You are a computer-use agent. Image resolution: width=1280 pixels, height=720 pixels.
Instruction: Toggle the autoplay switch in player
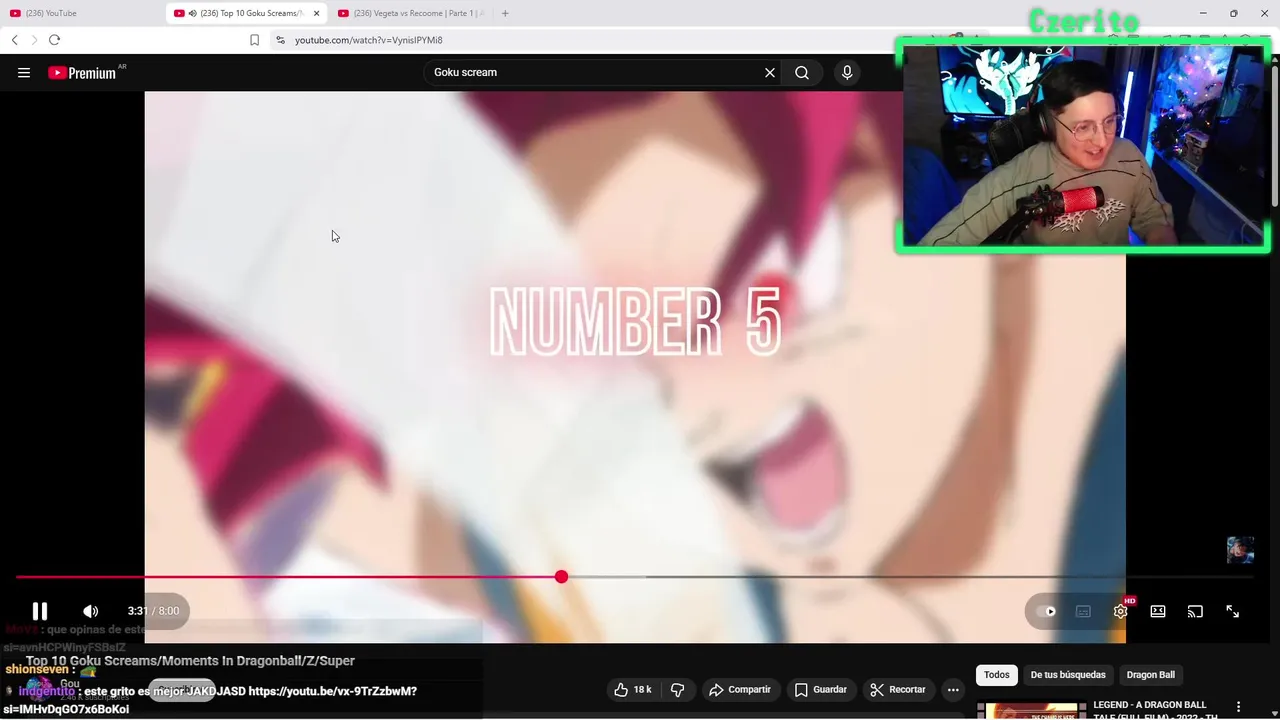tap(1047, 611)
